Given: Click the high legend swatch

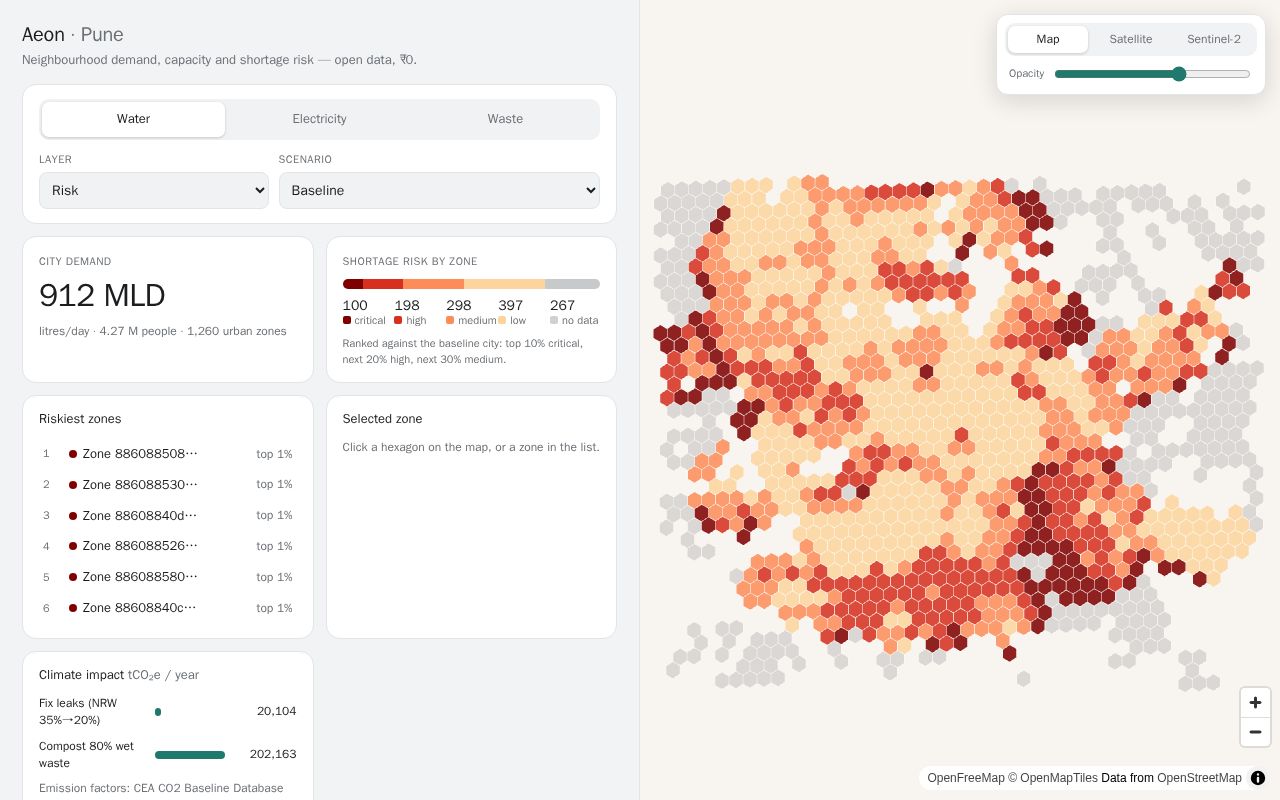Looking at the screenshot, I should pos(398,320).
